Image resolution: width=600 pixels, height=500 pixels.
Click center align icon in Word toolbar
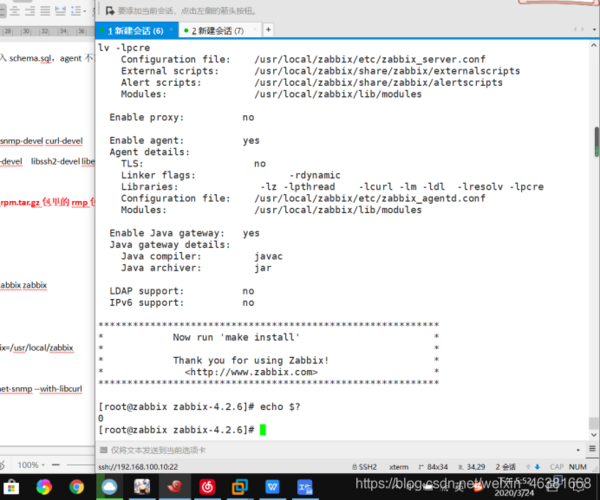tap(15, 11)
